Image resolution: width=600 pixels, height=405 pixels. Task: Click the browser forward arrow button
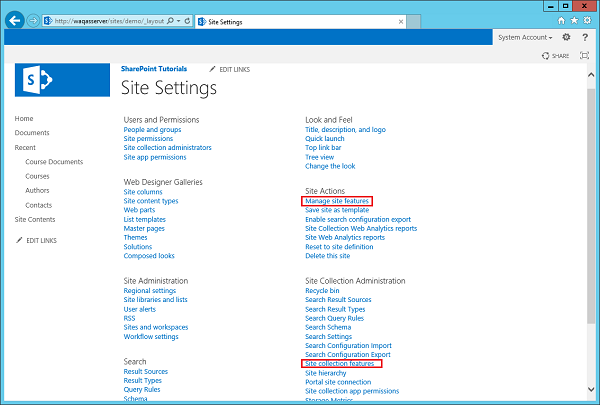pyautogui.click(x=34, y=19)
